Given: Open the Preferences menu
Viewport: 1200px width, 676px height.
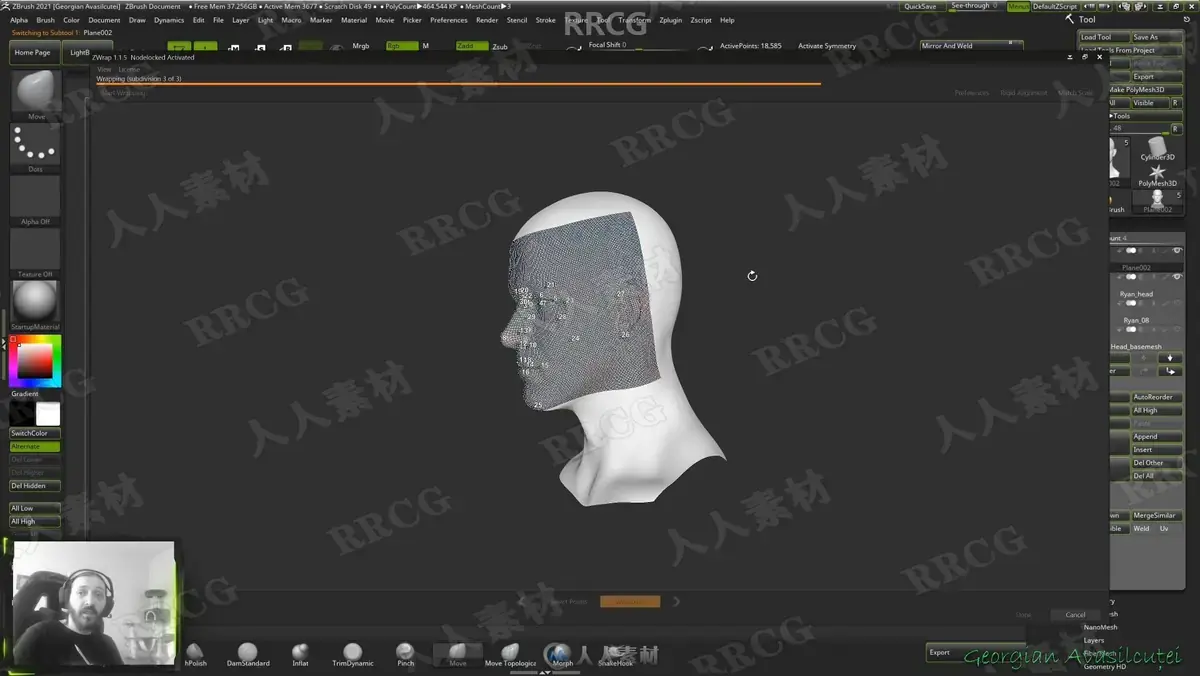Looking at the screenshot, I should coord(449,20).
